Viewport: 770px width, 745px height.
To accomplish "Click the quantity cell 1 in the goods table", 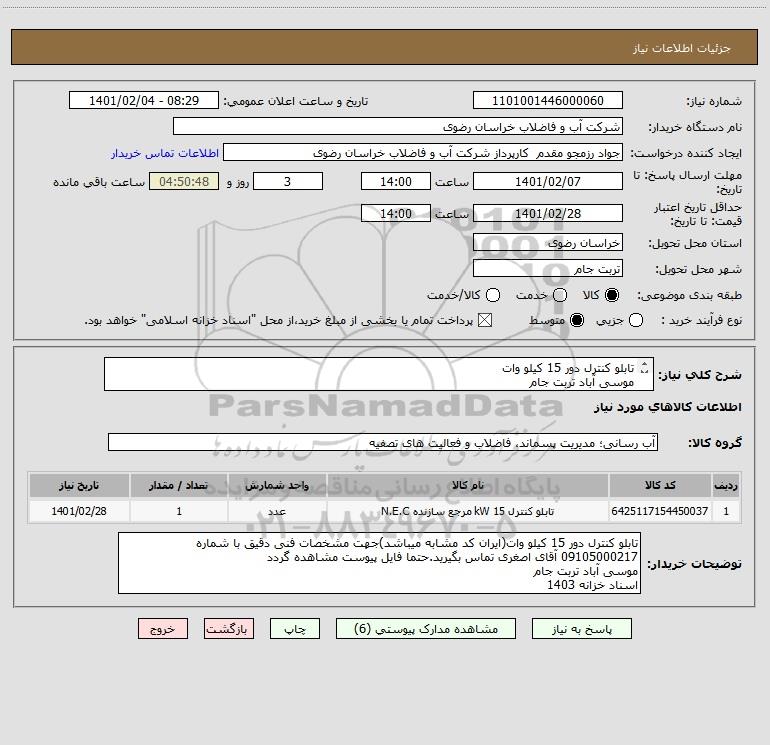I will pyautogui.click(x=179, y=511).
